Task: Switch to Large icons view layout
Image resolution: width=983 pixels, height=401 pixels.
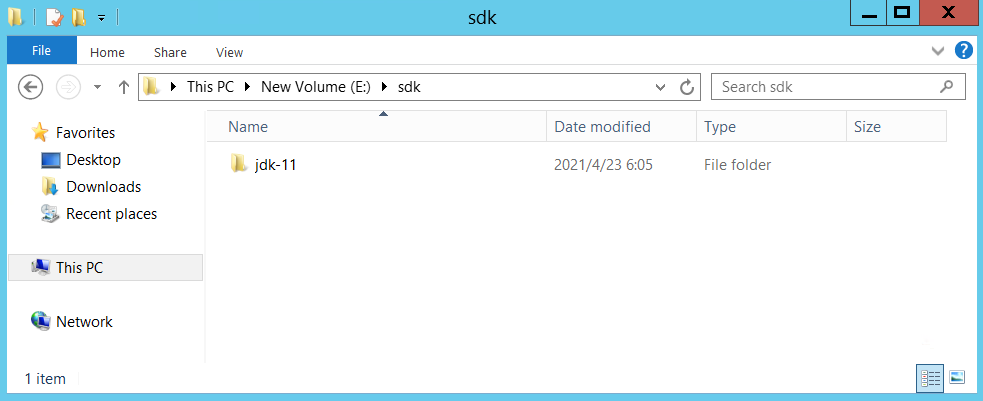Action: tap(957, 377)
